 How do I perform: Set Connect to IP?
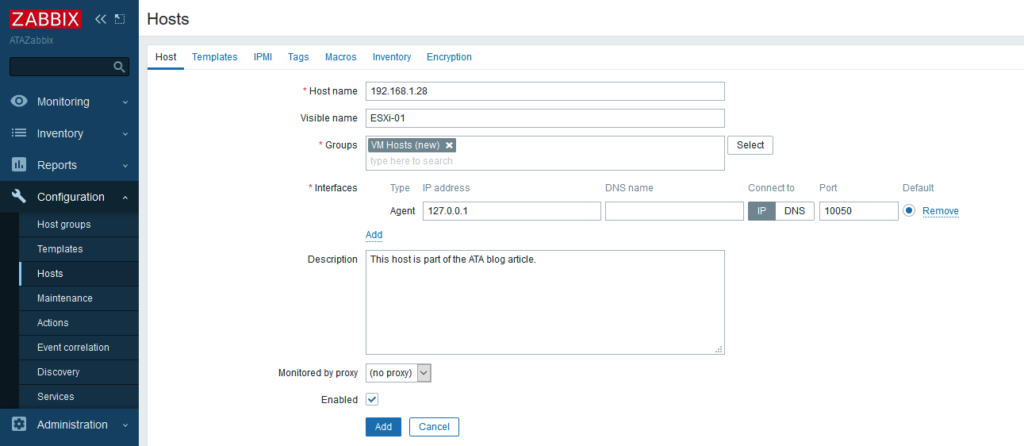click(761, 211)
